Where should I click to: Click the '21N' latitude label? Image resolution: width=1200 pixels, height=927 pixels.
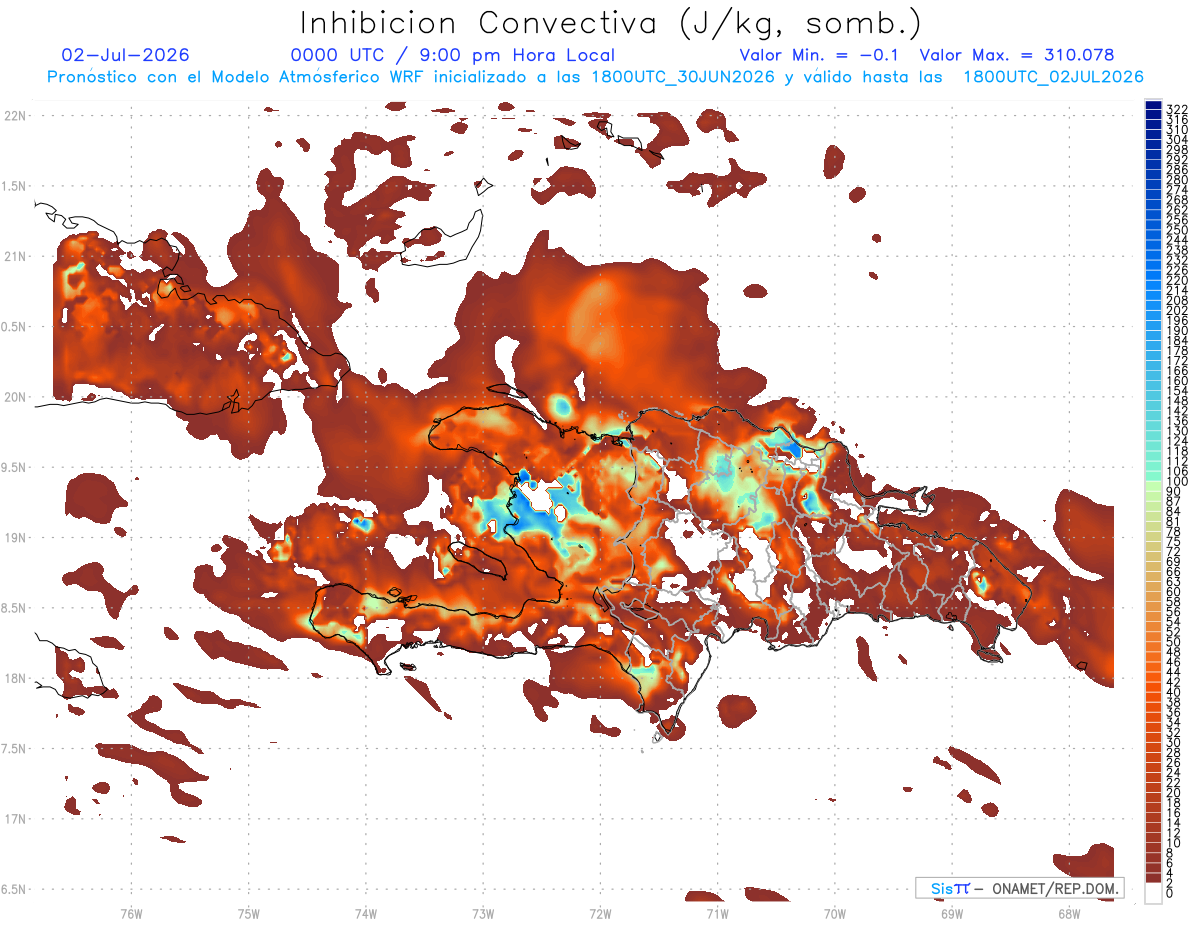(x=14, y=257)
